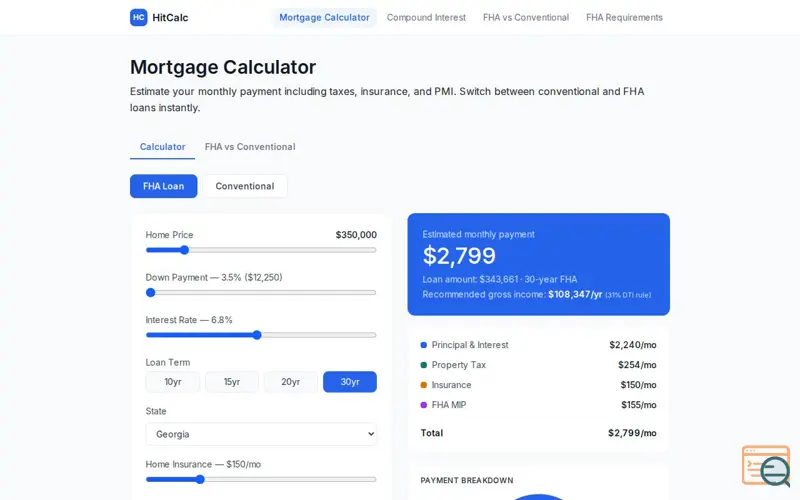The image size is (800, 500).
Task: Click the Loan Term label
Action: click(168, 362)
